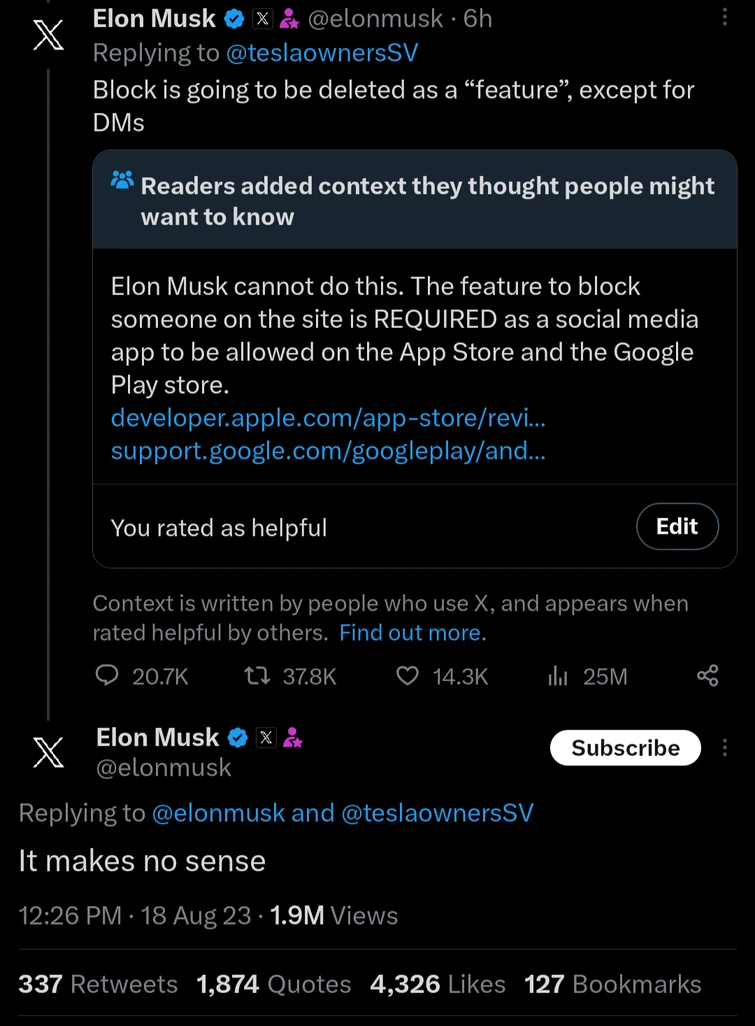Screen dimensions: 755x1026
Task: Open the view analytics icon showing 25M
Action: click(x=558, y=677)
